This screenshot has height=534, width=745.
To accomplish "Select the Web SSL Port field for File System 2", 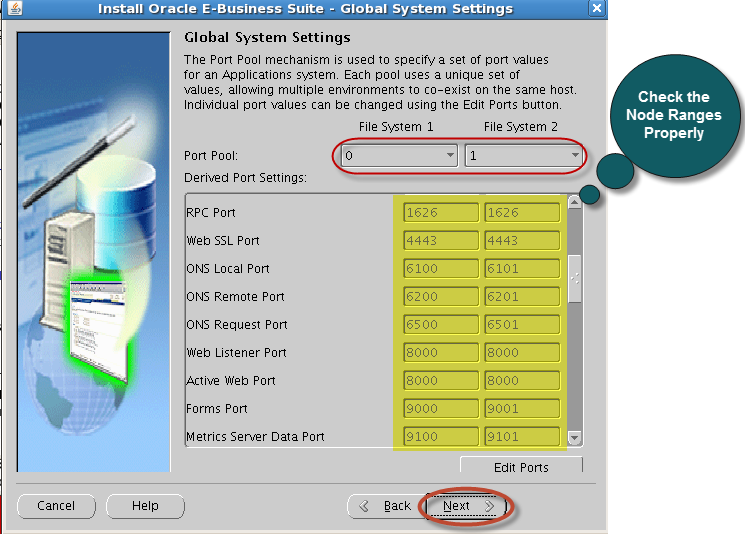I will click(x=522, y=241).
